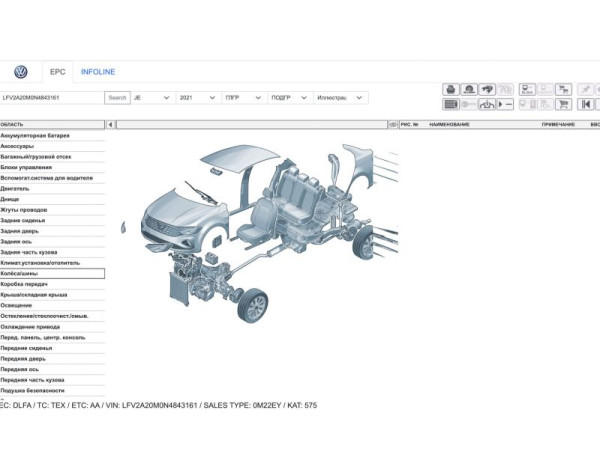Click the printer icon in toolbar
The image size is (600, 469).
451,89
